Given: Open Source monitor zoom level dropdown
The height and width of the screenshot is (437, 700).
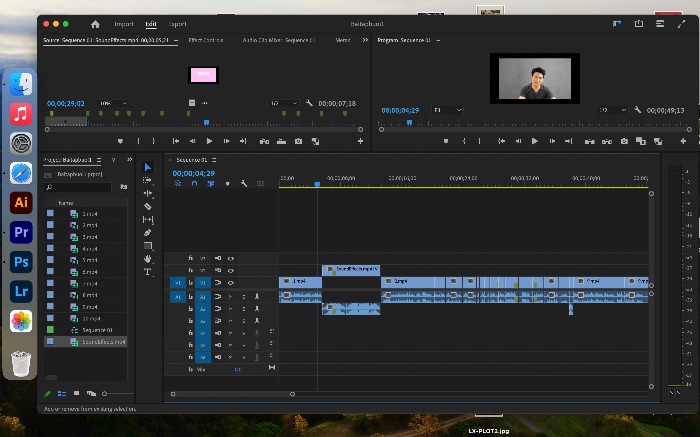Looking at the screenshot, I should tap(113, 103).
